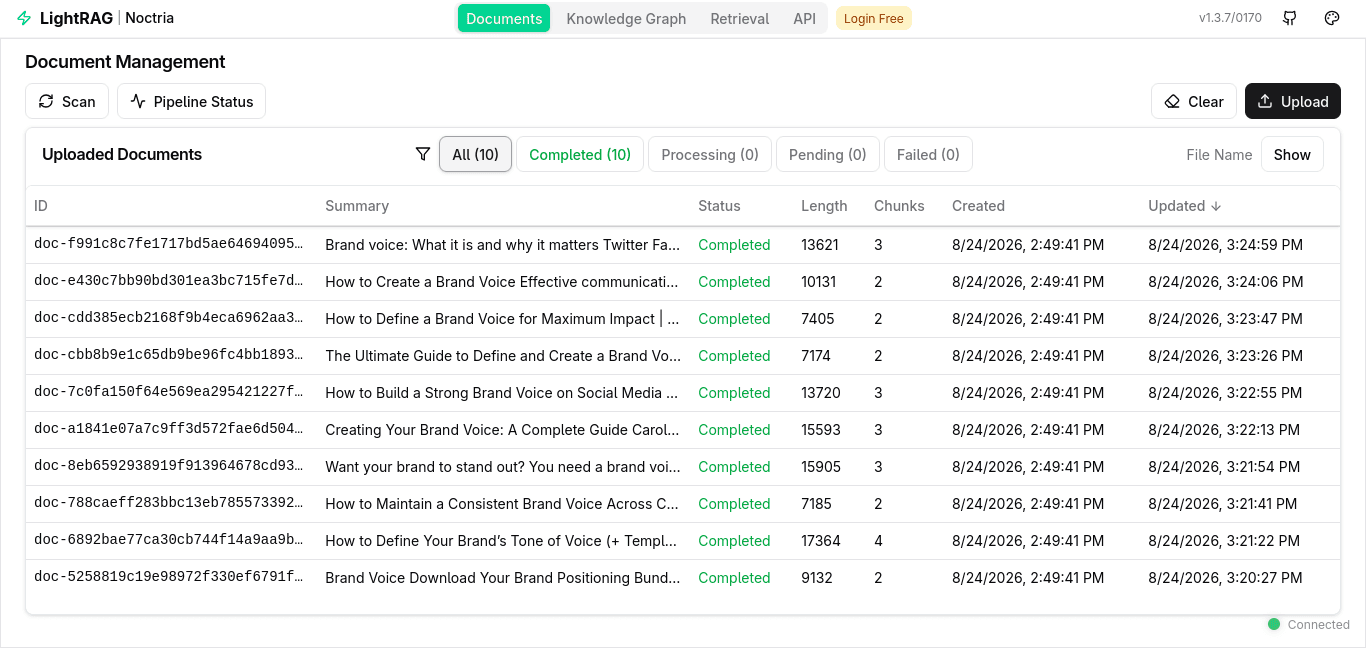This screenshot has height=648, width=1366.
Task: Open the color theme palette icon
Action: point(1332,18)
